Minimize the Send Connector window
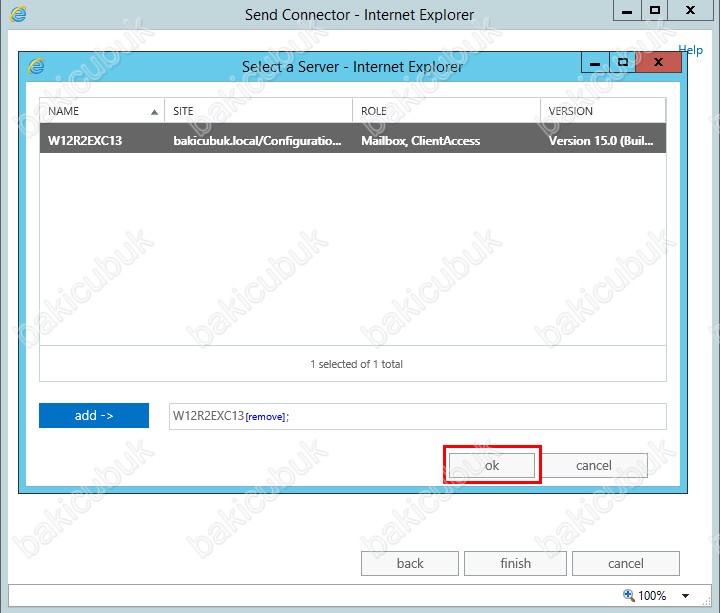Screen dimensions: 720x613 tap(627, 10)
